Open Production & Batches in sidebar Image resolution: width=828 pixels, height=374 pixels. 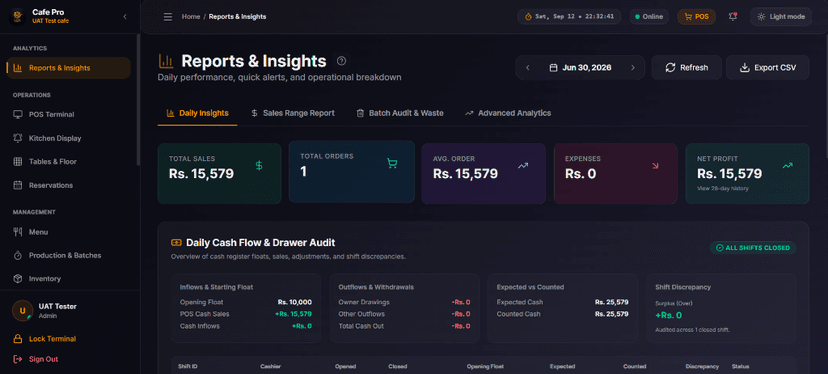pos(69,255)
